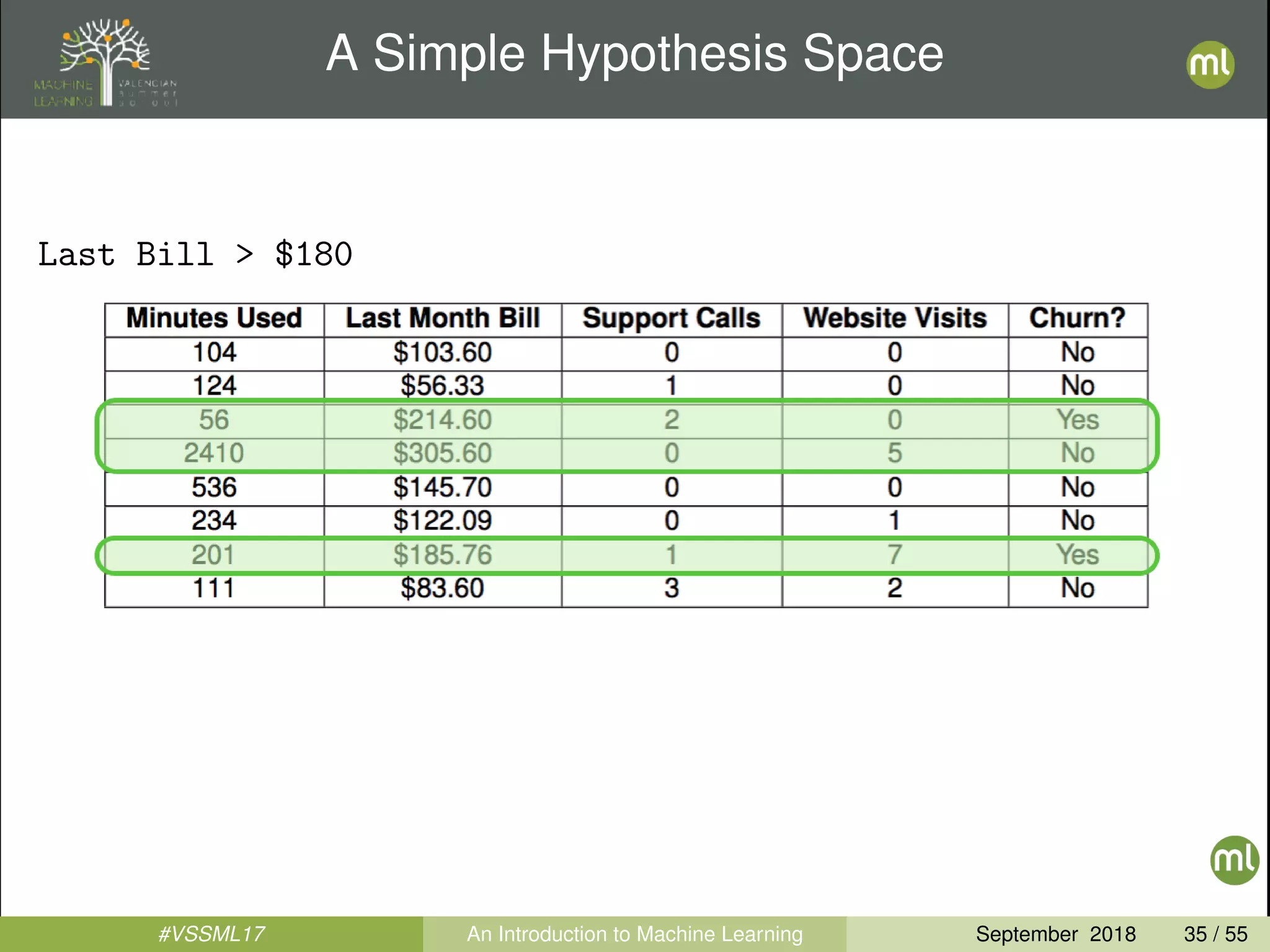Click support calls value 3 in $83.60 row
Screen dimensions: 1270x952
(x=672, y=588)
